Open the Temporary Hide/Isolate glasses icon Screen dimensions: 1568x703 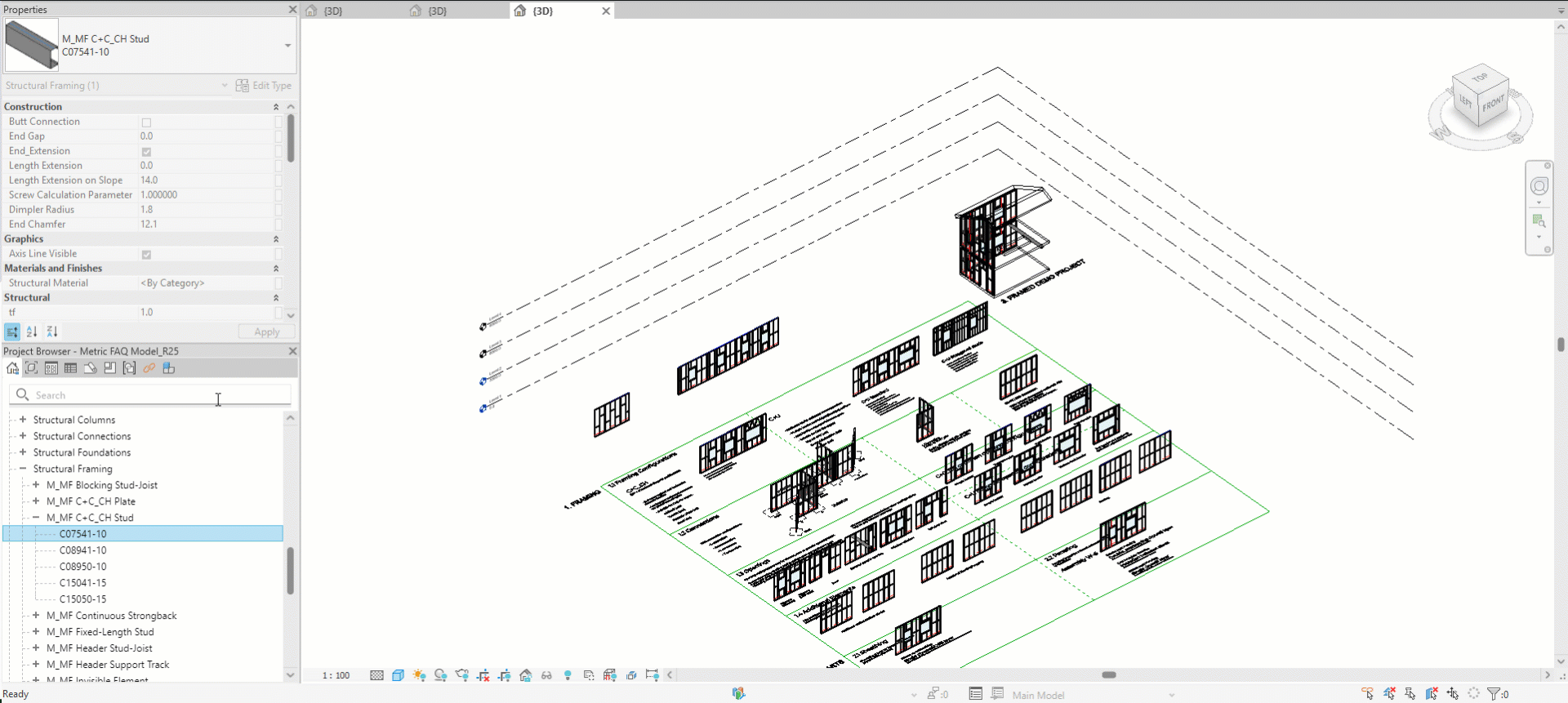546,675
